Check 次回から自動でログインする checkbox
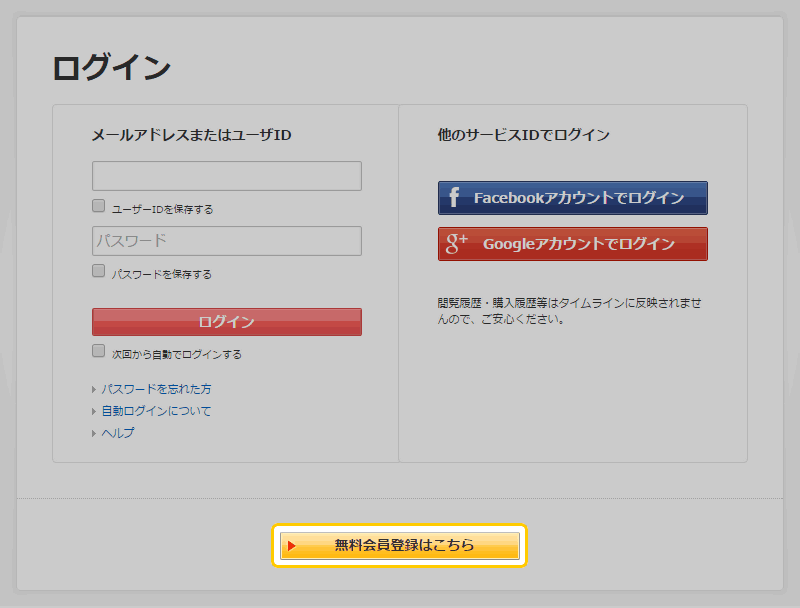The height and width of the screenshot is (608, 800). pos(98,350)
